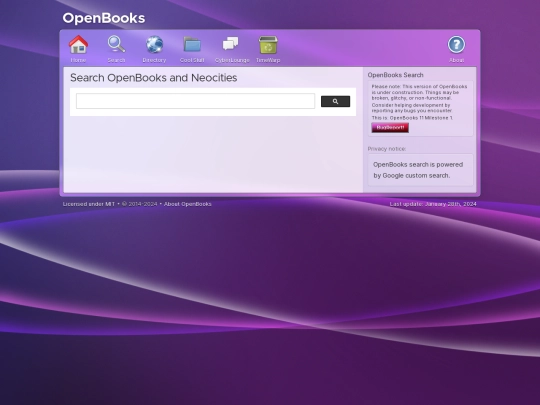Click the Search OpenBooks and Neocities heading

tap(154, 78)
